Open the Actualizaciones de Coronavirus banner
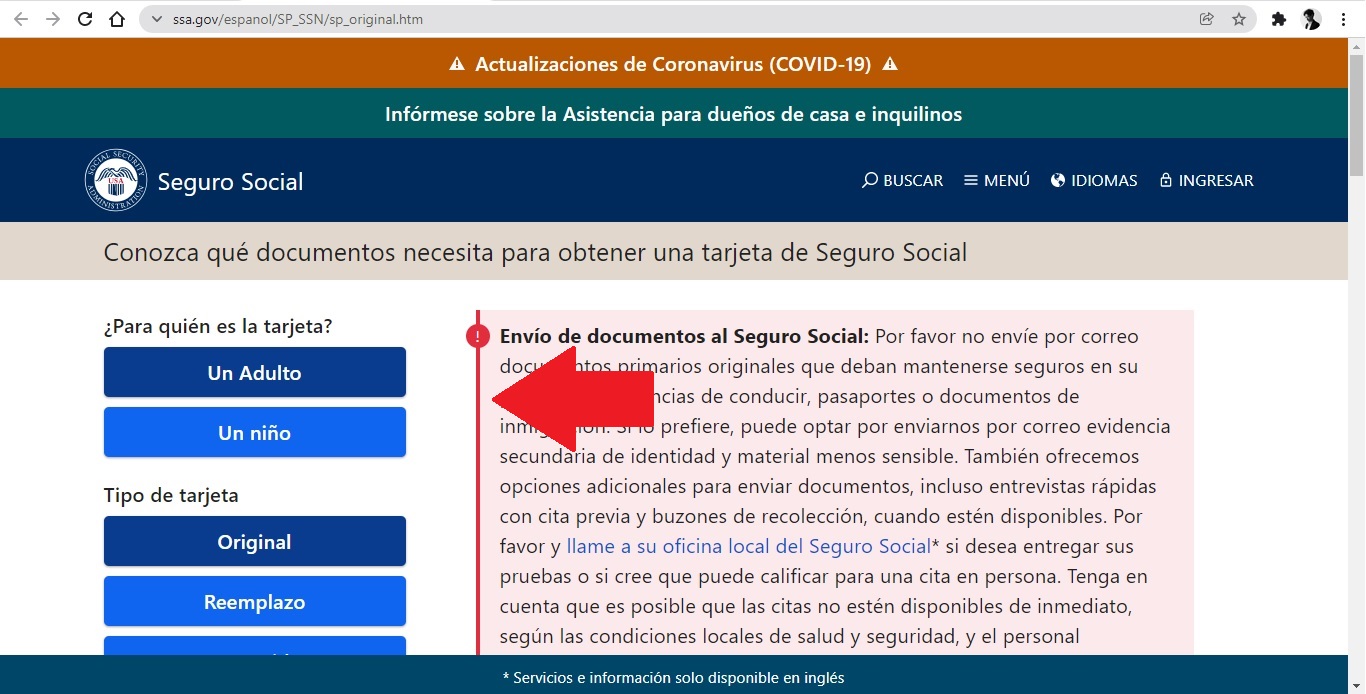The image size is (1366, 694). [673, 62]
